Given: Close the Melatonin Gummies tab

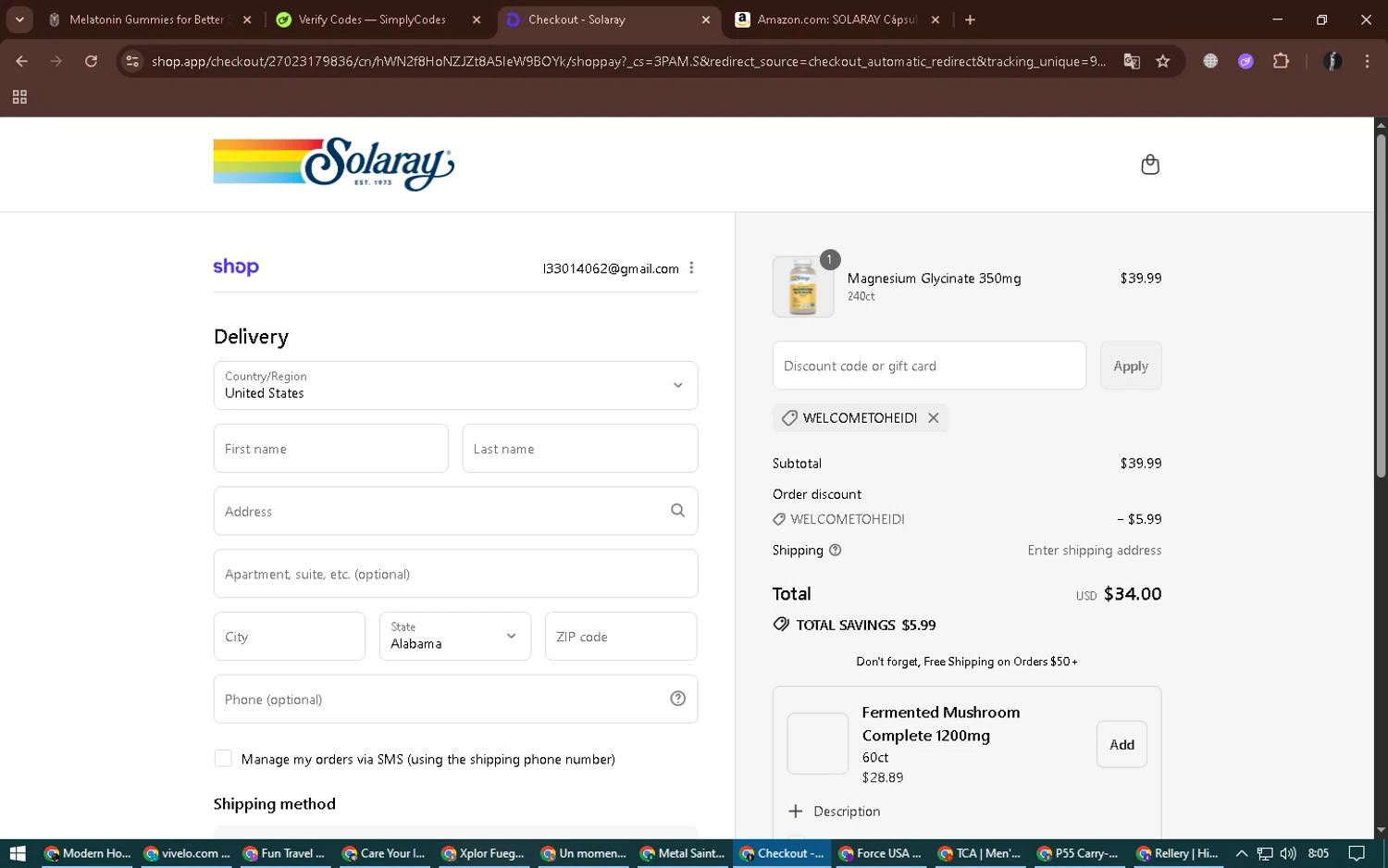Looking at the screenshot, I should click(247, 19).
